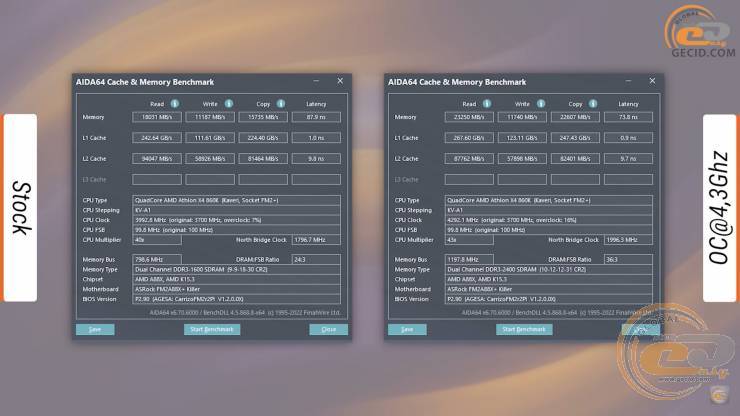Image resolution: width=740 pixels, height=416 pixels.
Task: Click CPU Multiplier field showing 43x
Action: tap(469, 240)
